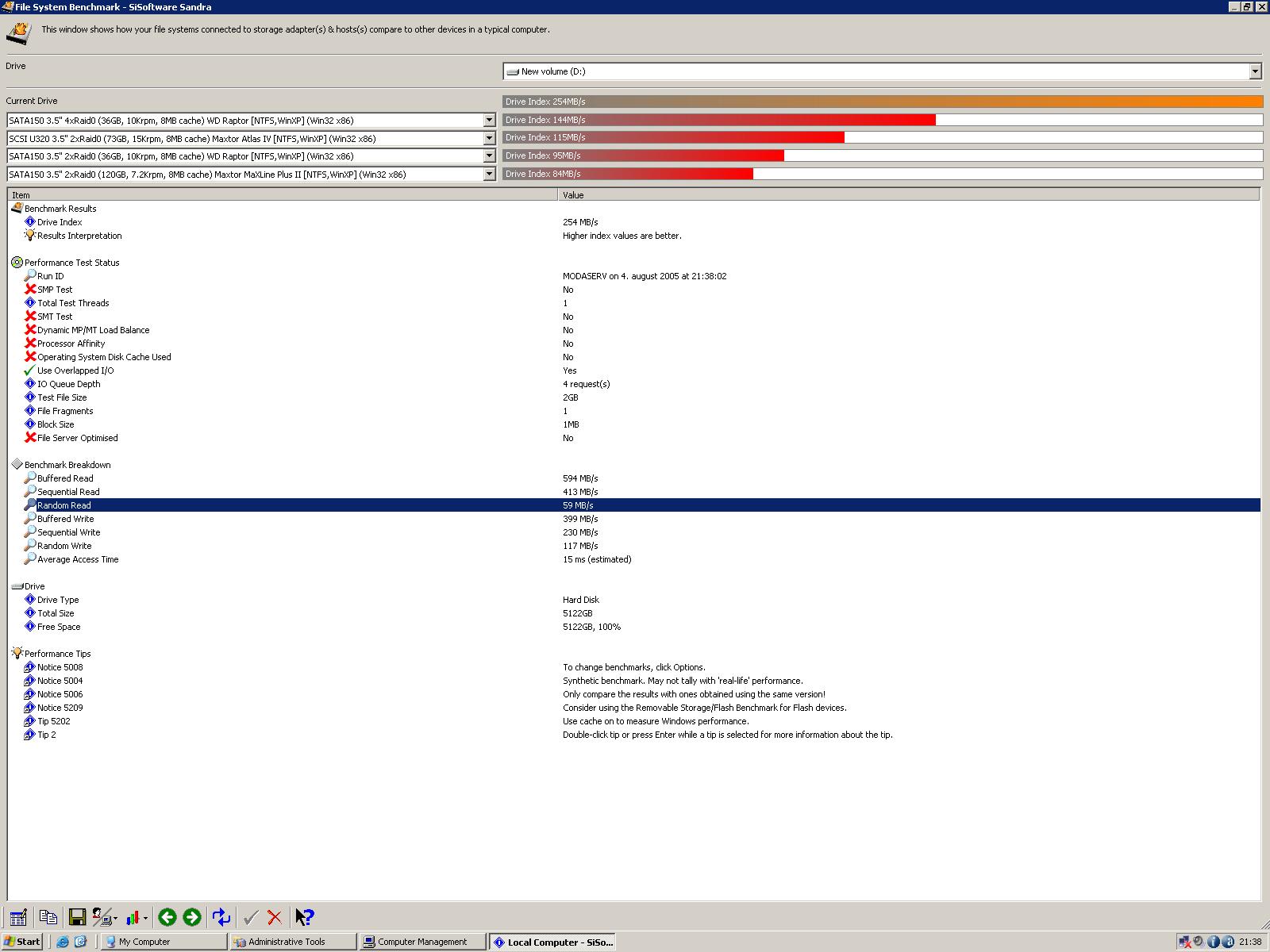Image resolution: width=1270 pixels, height=952 pixels.
Task: Save results with the floppy disk icon
Action: click(77, 917)
